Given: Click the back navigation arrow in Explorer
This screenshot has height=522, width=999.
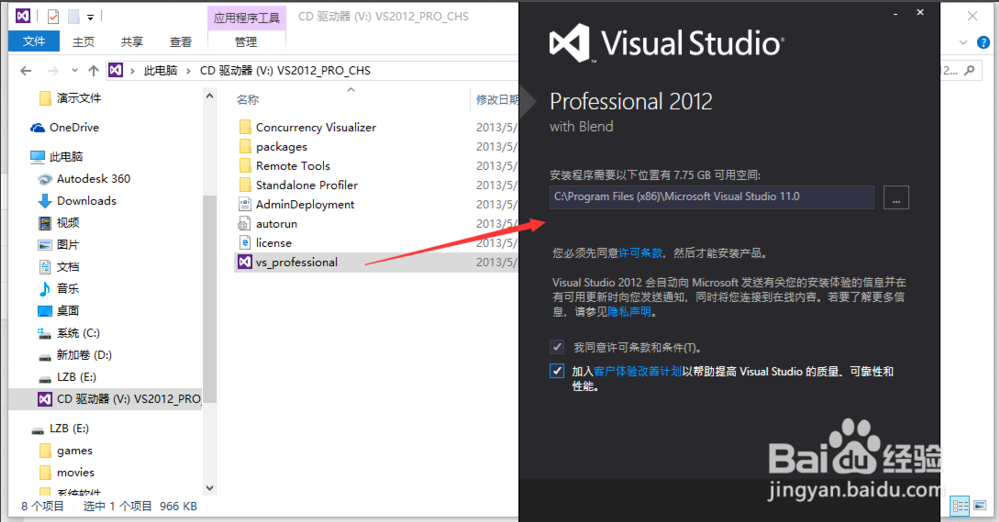Looking at the screenshot, I should 25,70.
